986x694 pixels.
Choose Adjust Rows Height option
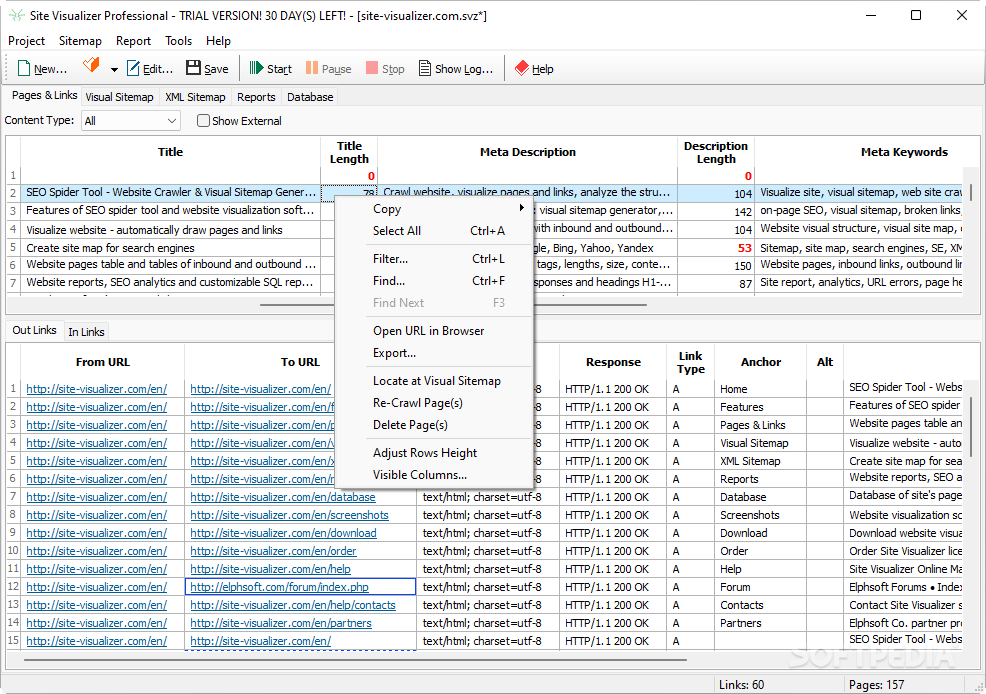click(434, 453)
